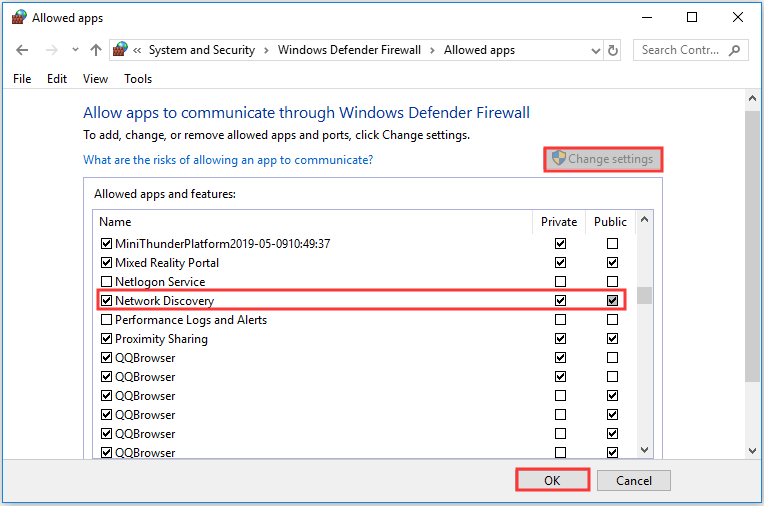Enable Private checkbox for Netlogon Service
Screen dimensions: 764x506
click(560, 281)
